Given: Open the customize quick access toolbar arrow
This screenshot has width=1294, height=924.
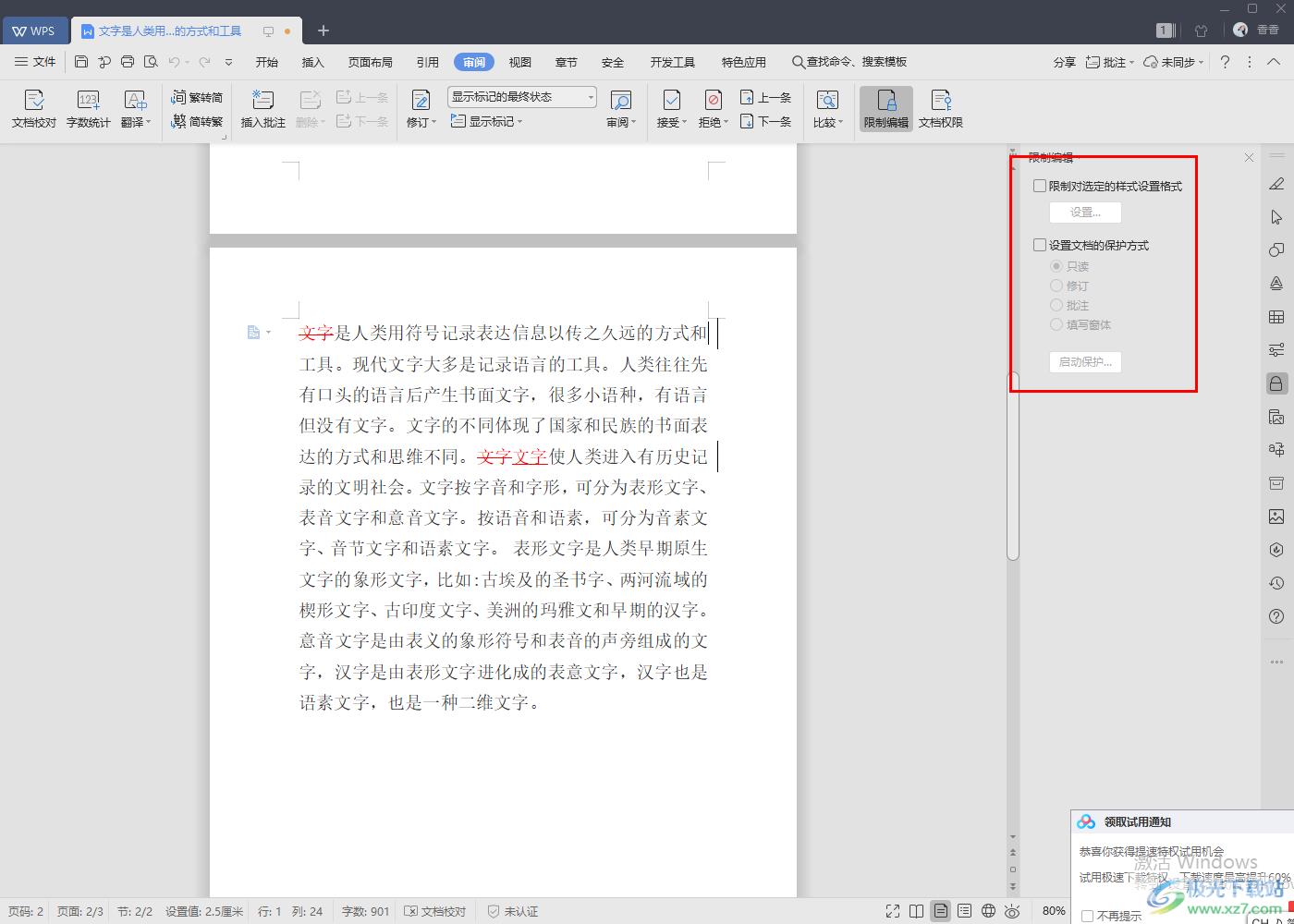Looking at the screenshot, I should 228,62.
